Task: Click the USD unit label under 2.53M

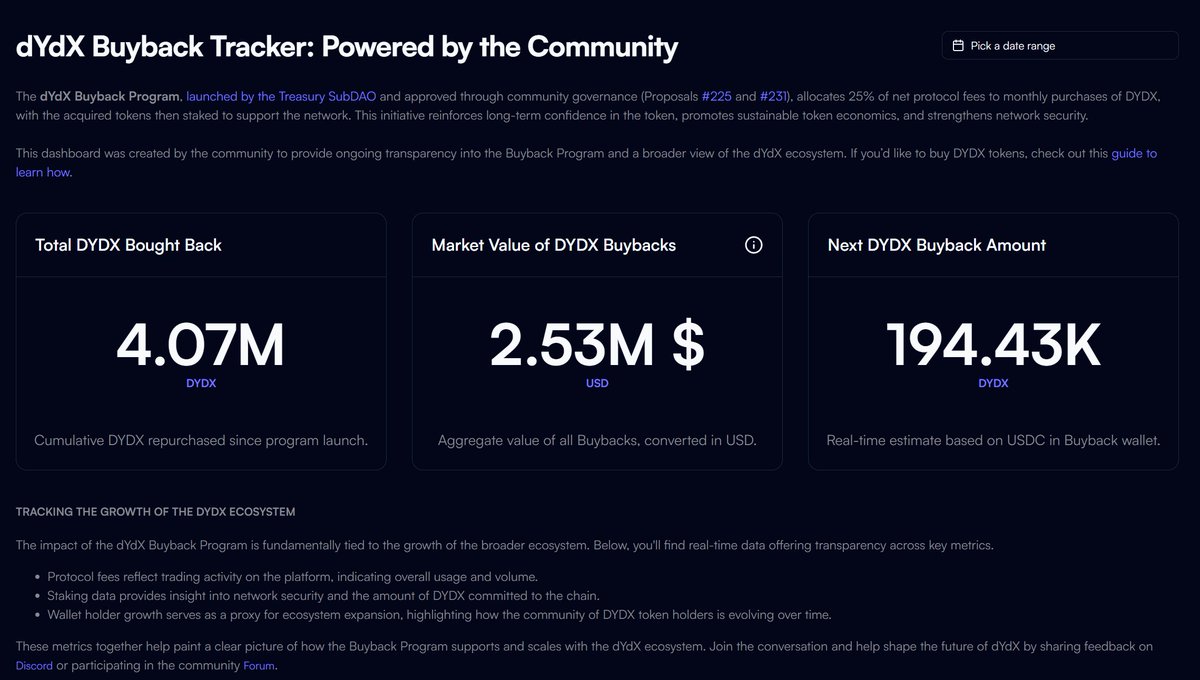Action: pos(597,383)
